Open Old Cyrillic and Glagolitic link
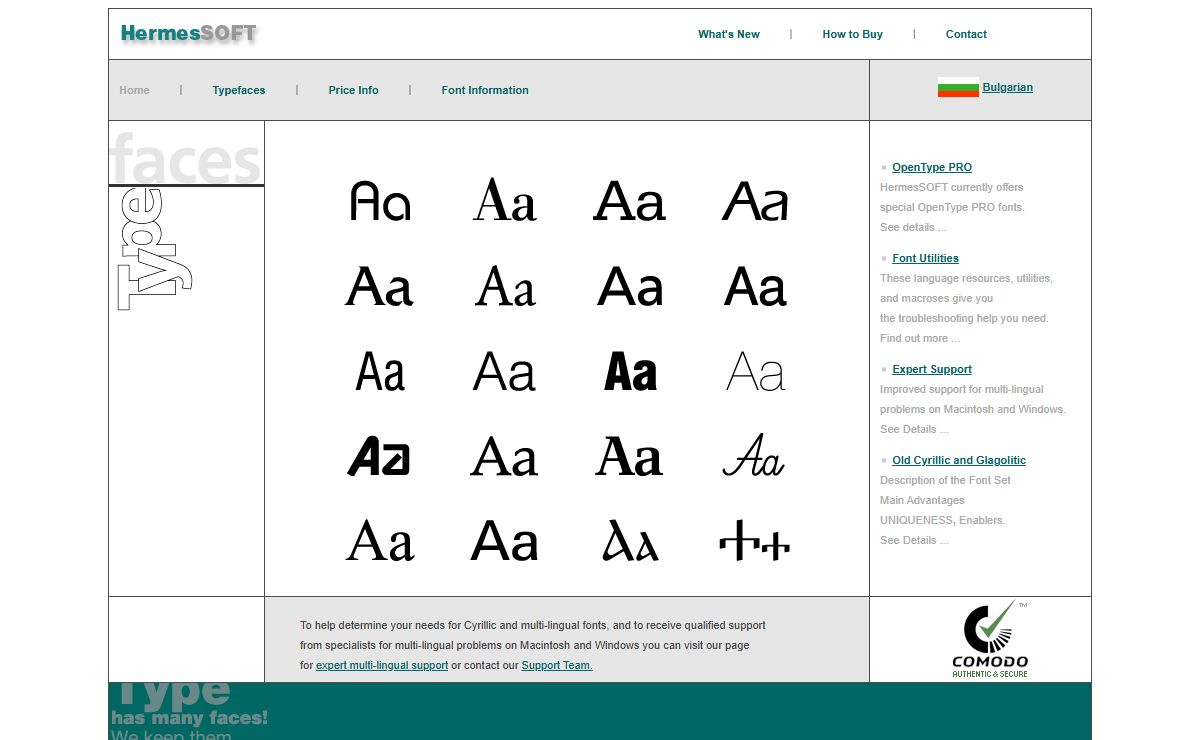1200x740 pixels. point(959,460)
